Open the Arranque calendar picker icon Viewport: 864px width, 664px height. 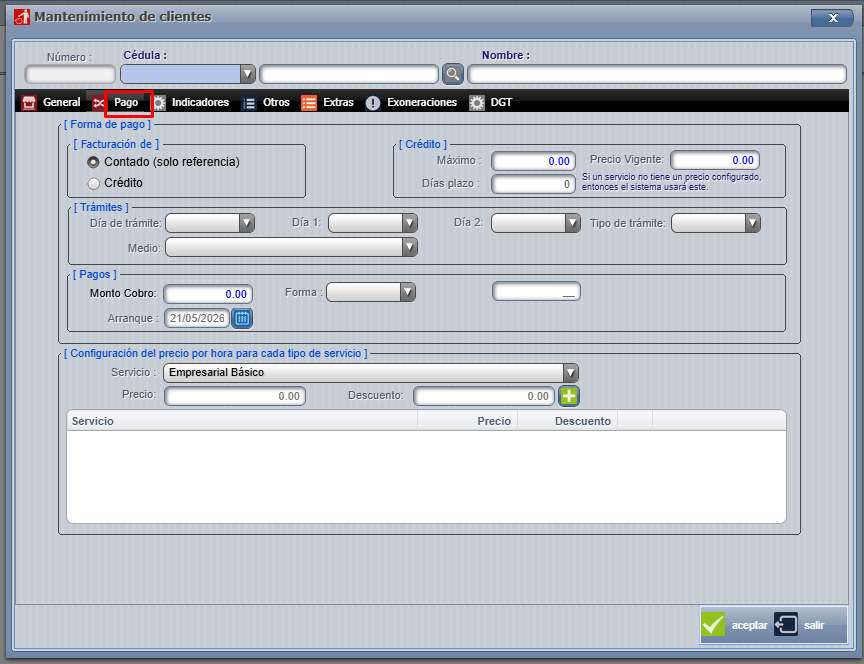tap(242, 318)
